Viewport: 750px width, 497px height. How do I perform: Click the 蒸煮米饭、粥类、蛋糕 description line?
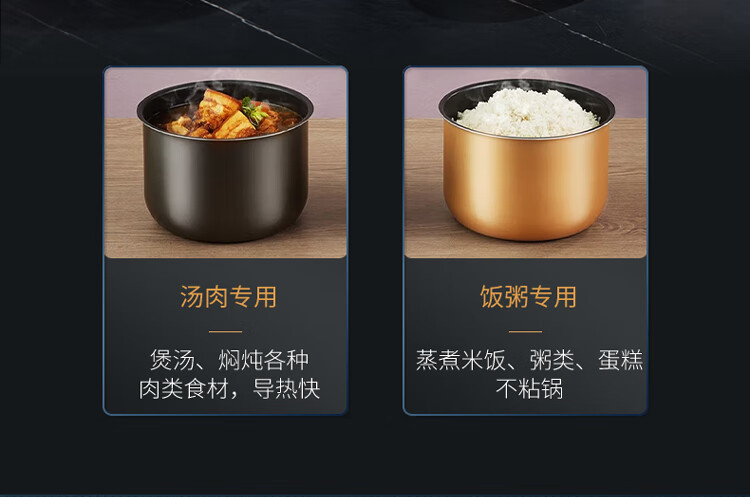click(x=529, y=360)
